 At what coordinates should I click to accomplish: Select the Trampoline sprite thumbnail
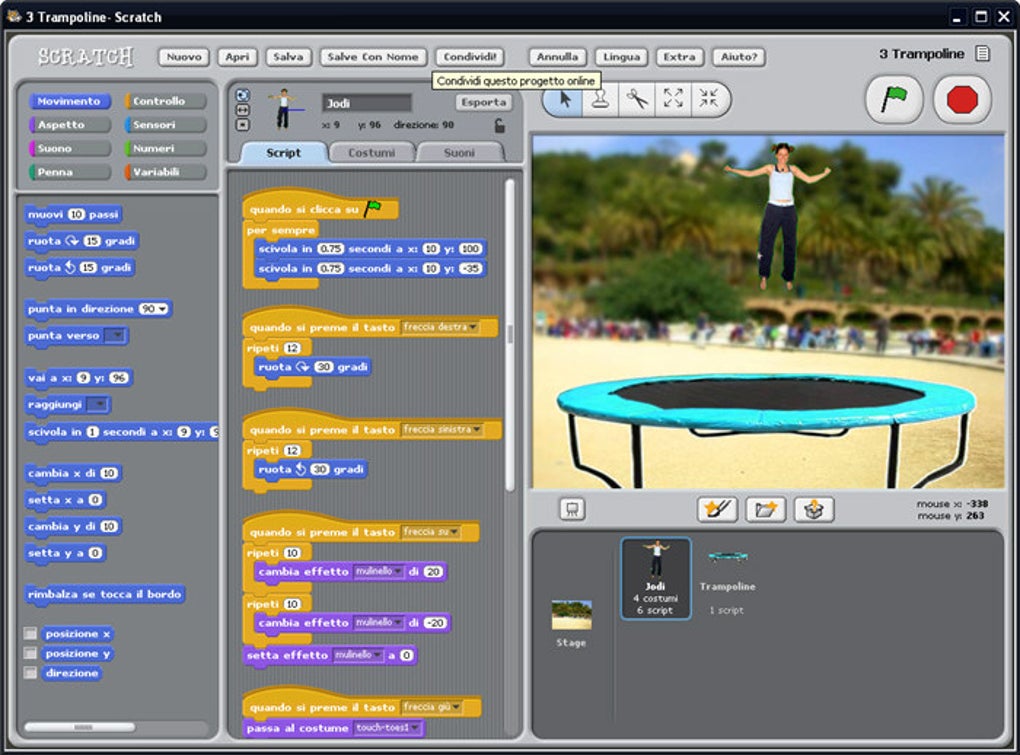coord(727,578)
